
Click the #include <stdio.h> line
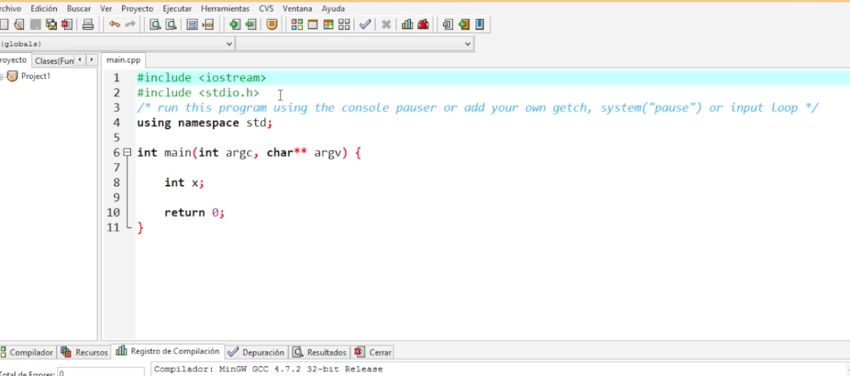pos(198,93)
